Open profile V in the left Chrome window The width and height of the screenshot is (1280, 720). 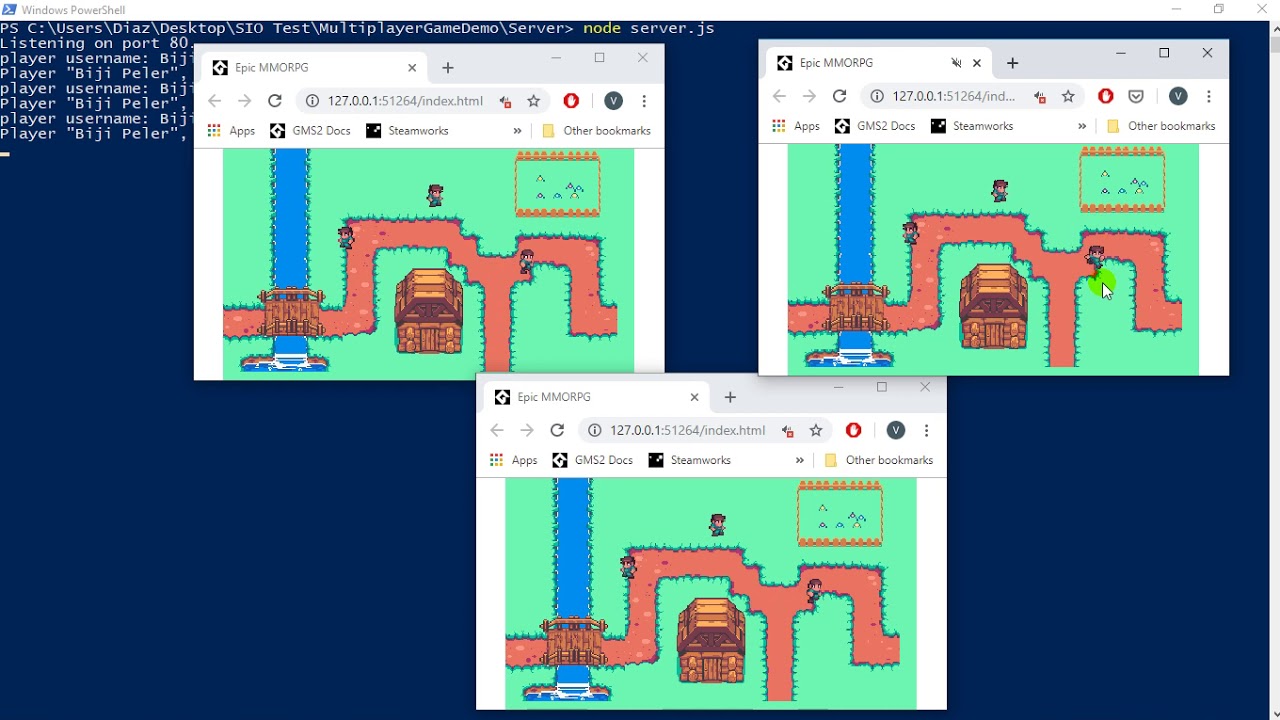[x=614, y=101]
